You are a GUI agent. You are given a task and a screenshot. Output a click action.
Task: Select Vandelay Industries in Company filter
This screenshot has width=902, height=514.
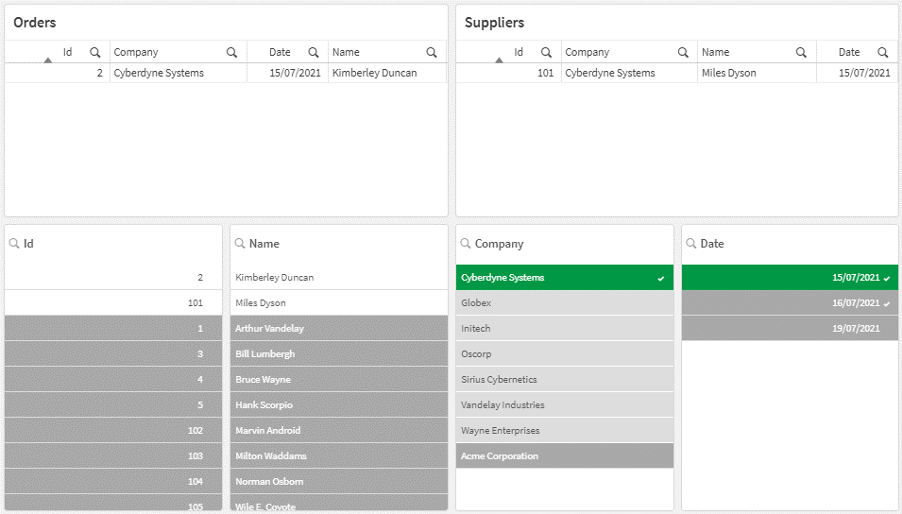click(564, 405)
